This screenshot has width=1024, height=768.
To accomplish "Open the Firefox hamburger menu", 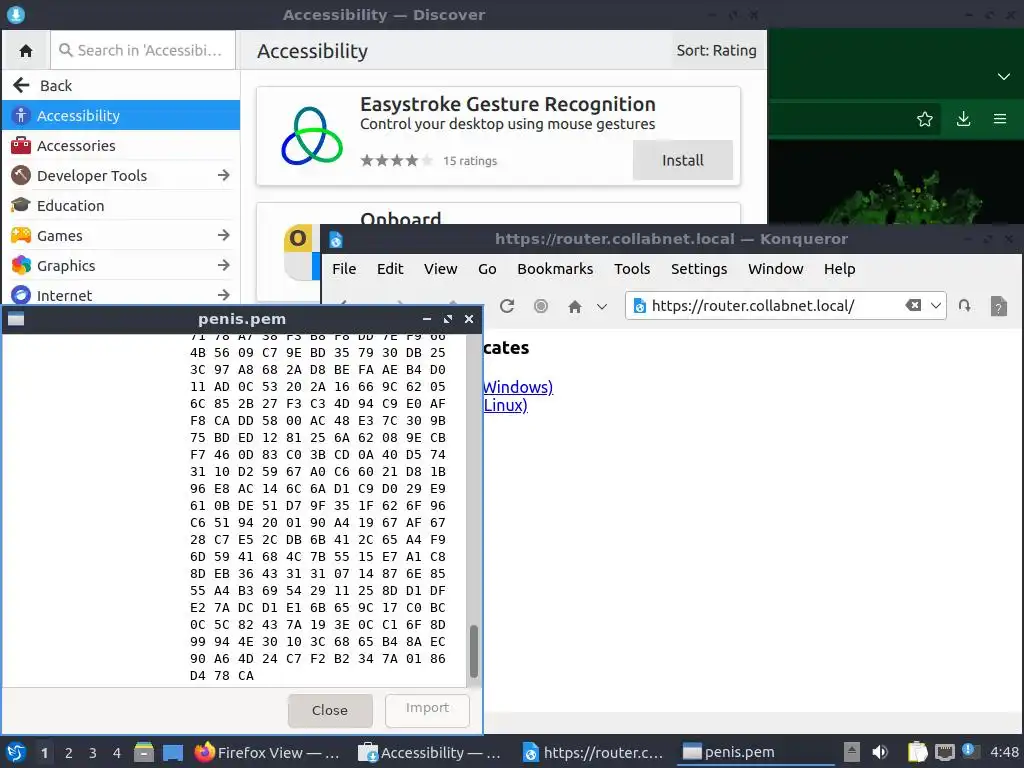I will point(1000,119).
